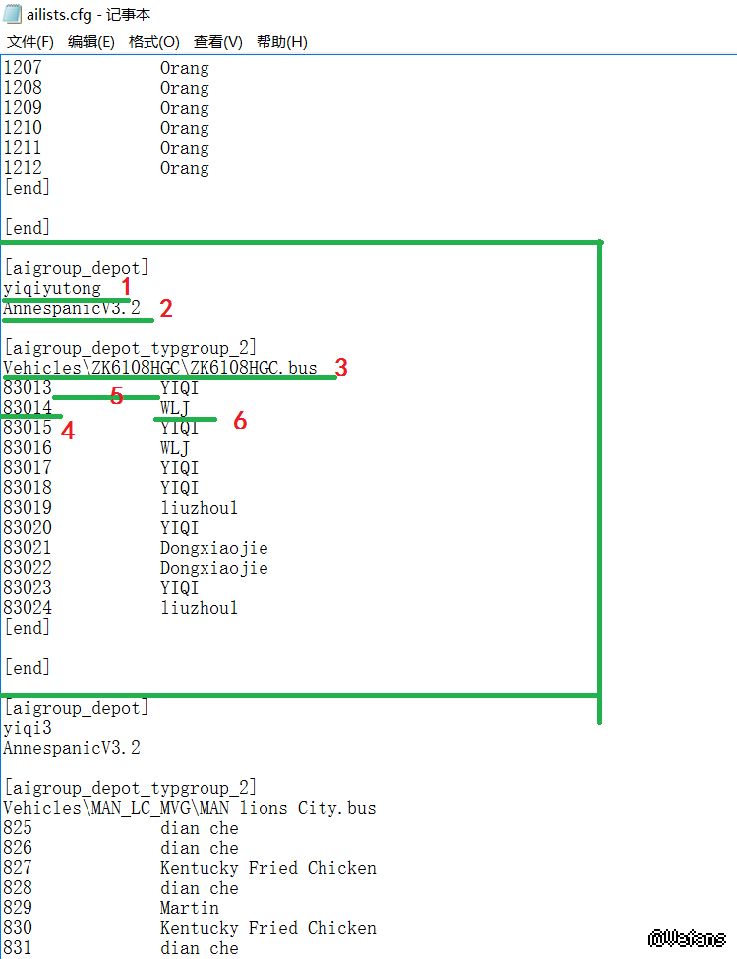This screenshot has height=959, width=737.
Task: Open the 文件(F) menu
Action: tap(31, 42)
